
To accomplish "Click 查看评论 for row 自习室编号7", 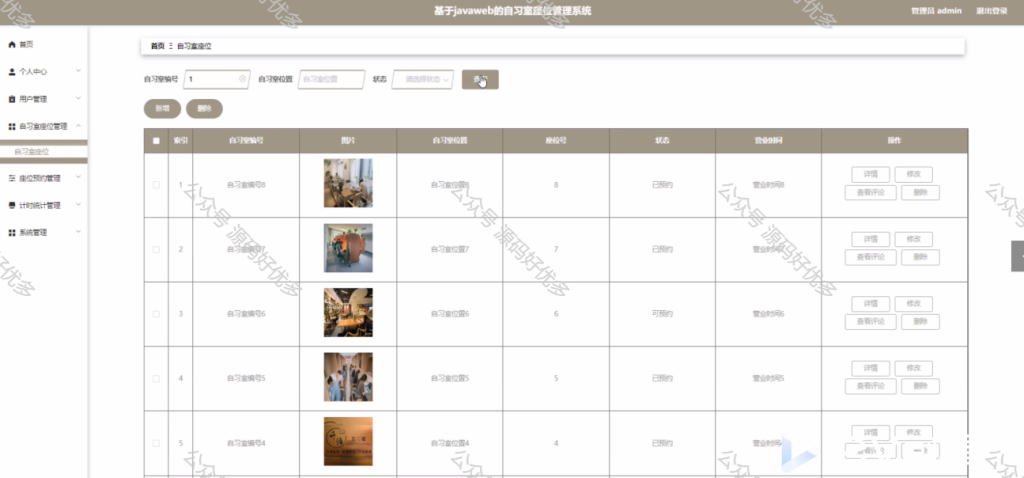I will (870, 257).
